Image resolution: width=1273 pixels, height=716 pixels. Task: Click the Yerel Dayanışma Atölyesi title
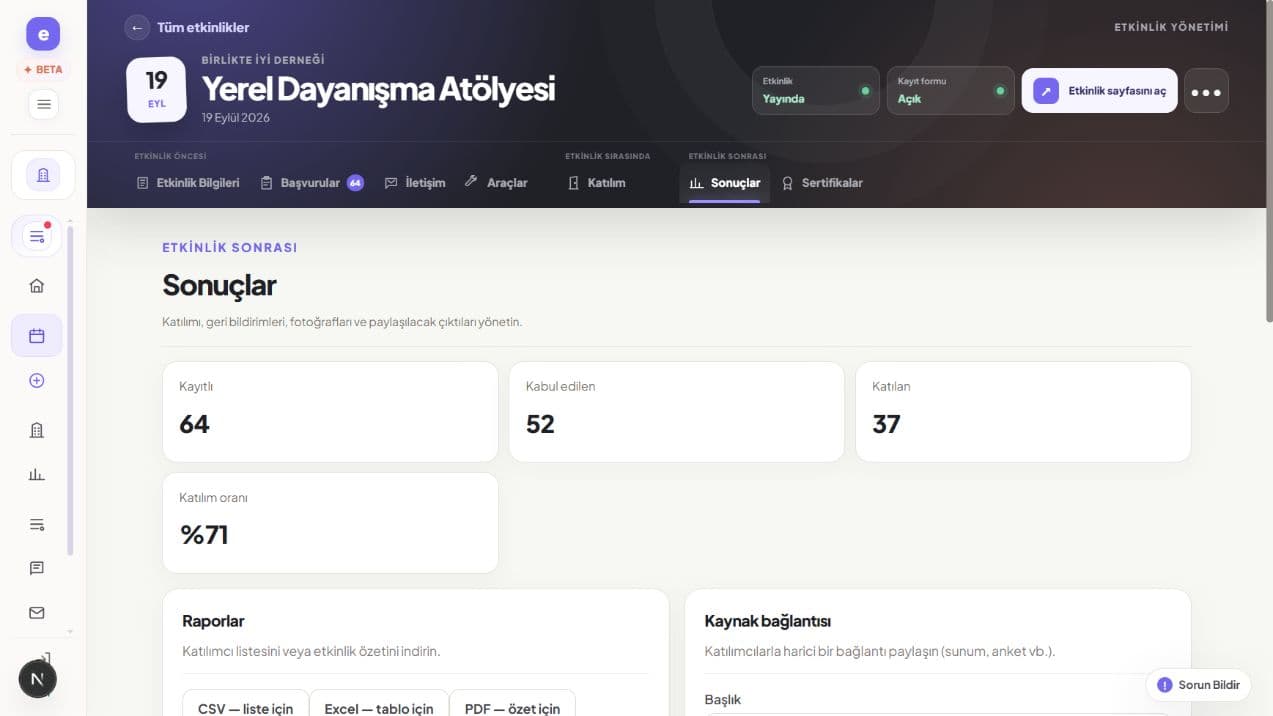378,89
